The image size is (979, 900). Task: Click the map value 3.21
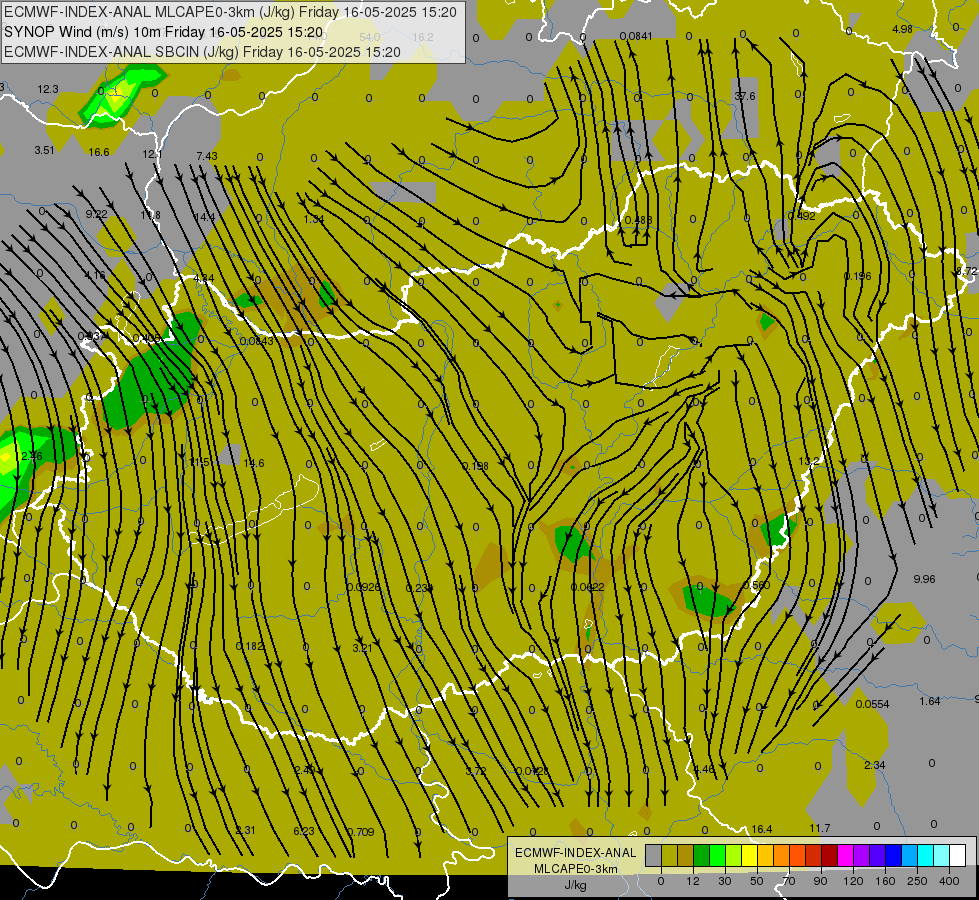(x=362, y=648)
